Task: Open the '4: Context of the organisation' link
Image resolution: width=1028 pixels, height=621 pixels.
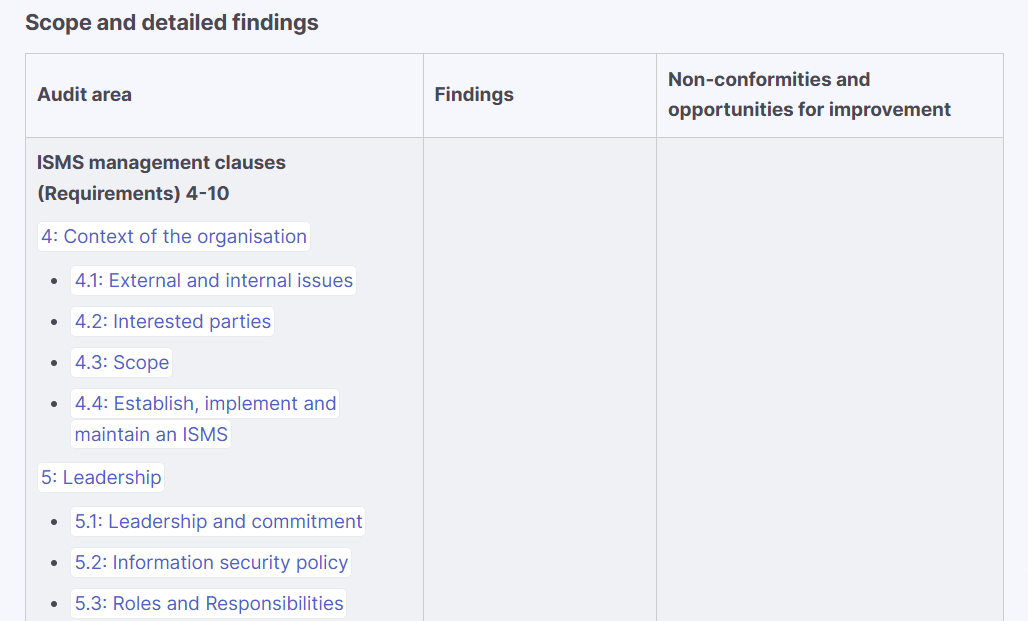Action: 174,237
